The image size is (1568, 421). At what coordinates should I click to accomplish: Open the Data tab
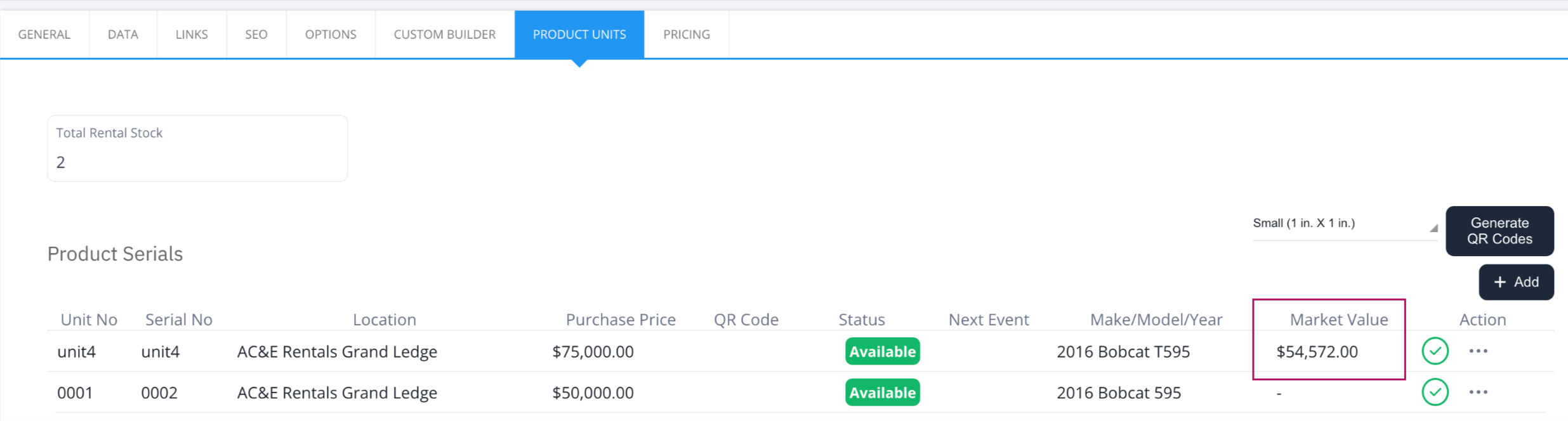point(123,34)
